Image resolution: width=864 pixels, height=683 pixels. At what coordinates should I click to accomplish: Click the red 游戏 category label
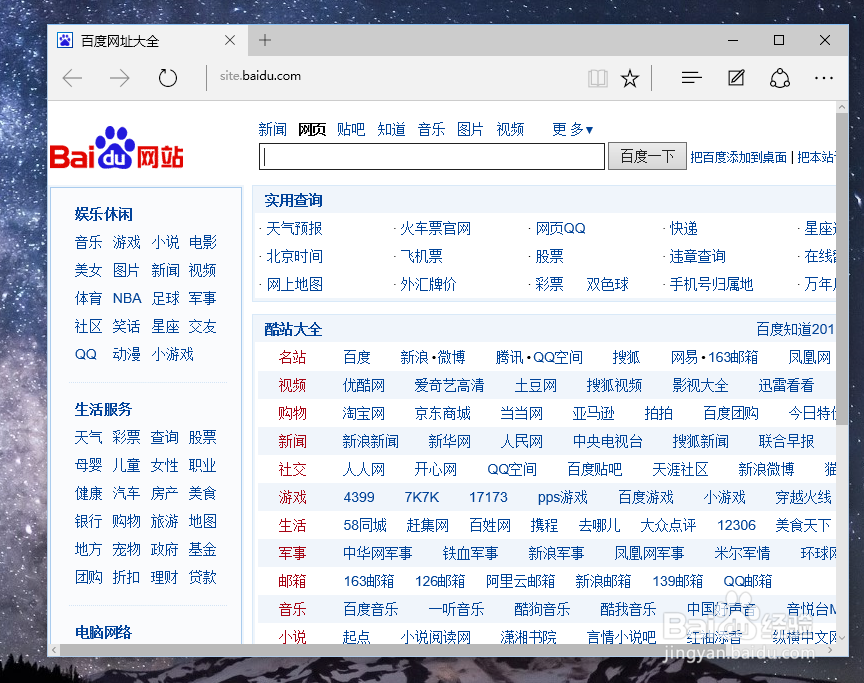pyautogui.click(x=292, y=498)
